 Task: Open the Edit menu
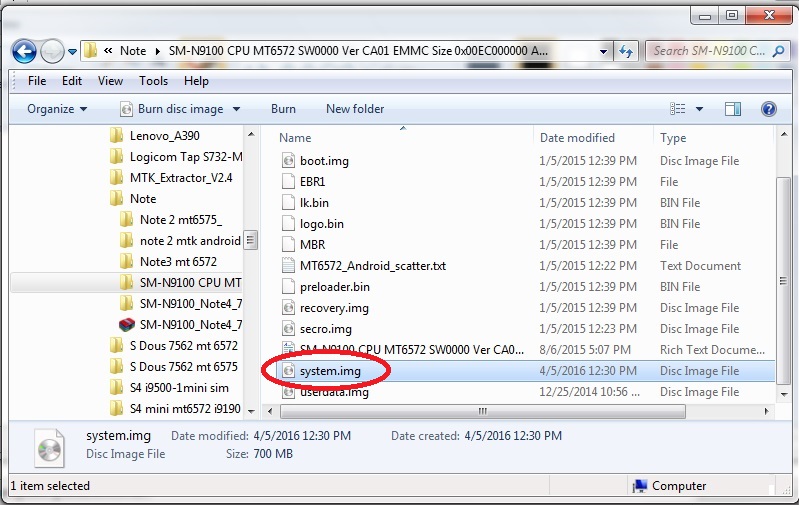72,81
